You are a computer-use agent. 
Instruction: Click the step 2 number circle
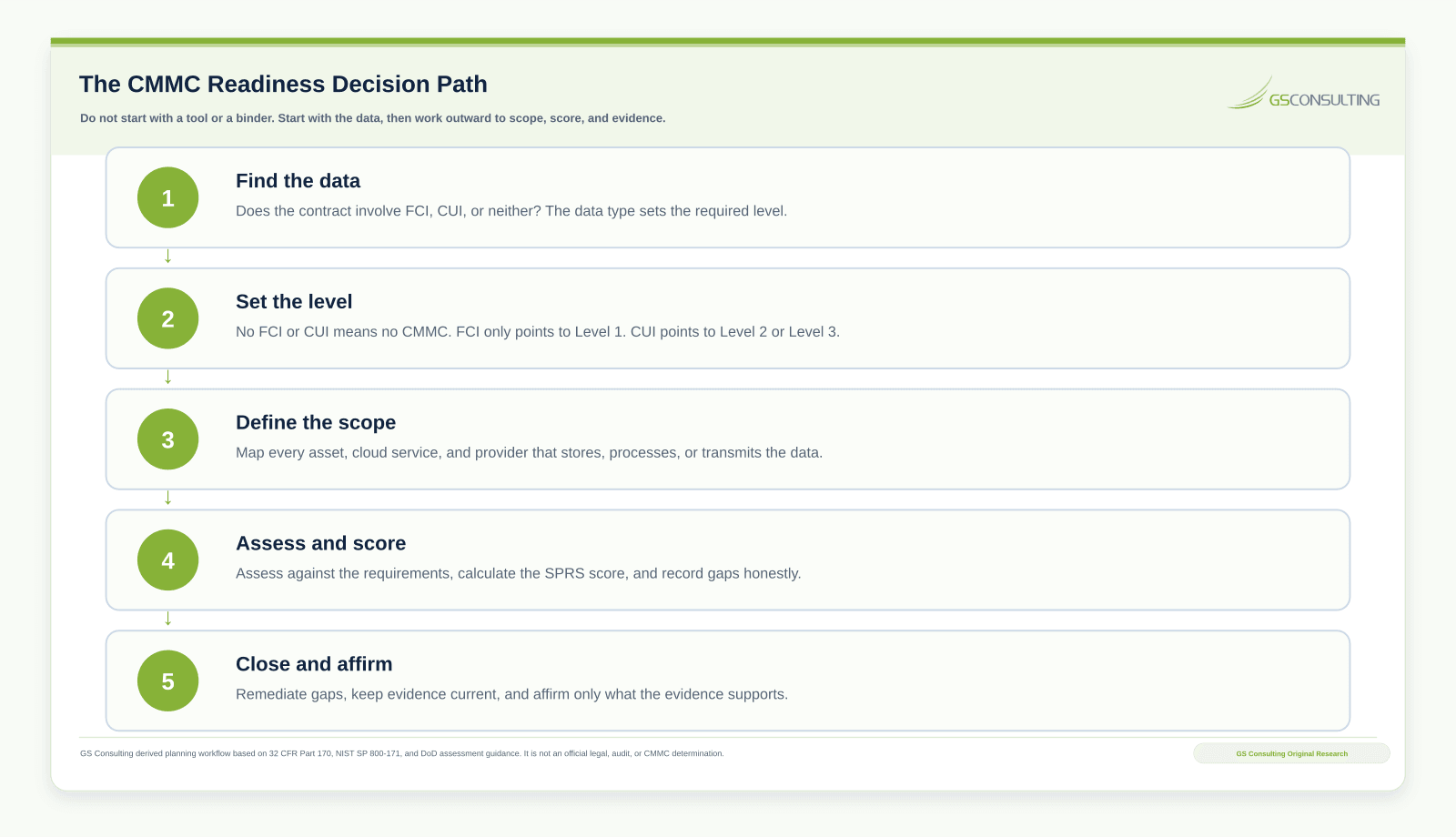click(167, 318)
